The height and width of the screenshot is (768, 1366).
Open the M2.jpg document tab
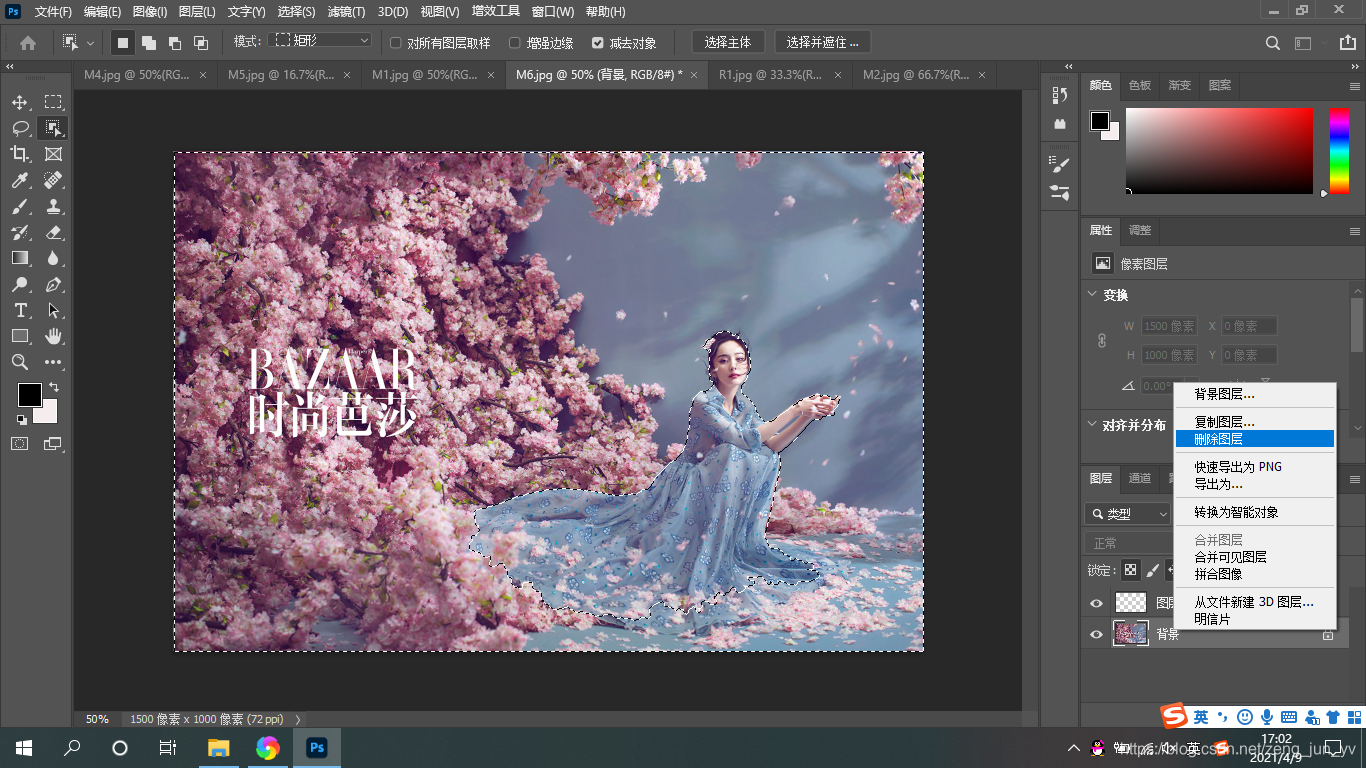[x=917, y=74]
